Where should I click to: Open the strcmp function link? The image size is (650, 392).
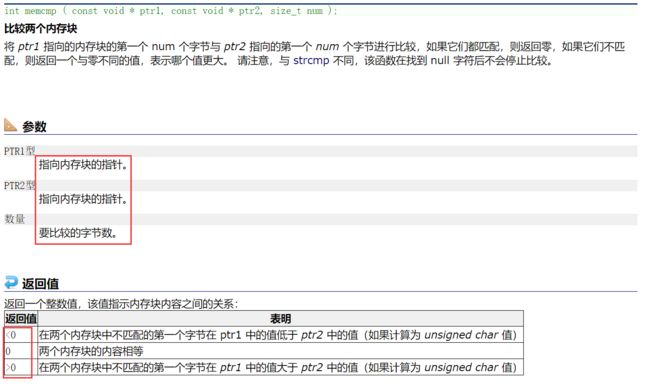click(311, 60)
